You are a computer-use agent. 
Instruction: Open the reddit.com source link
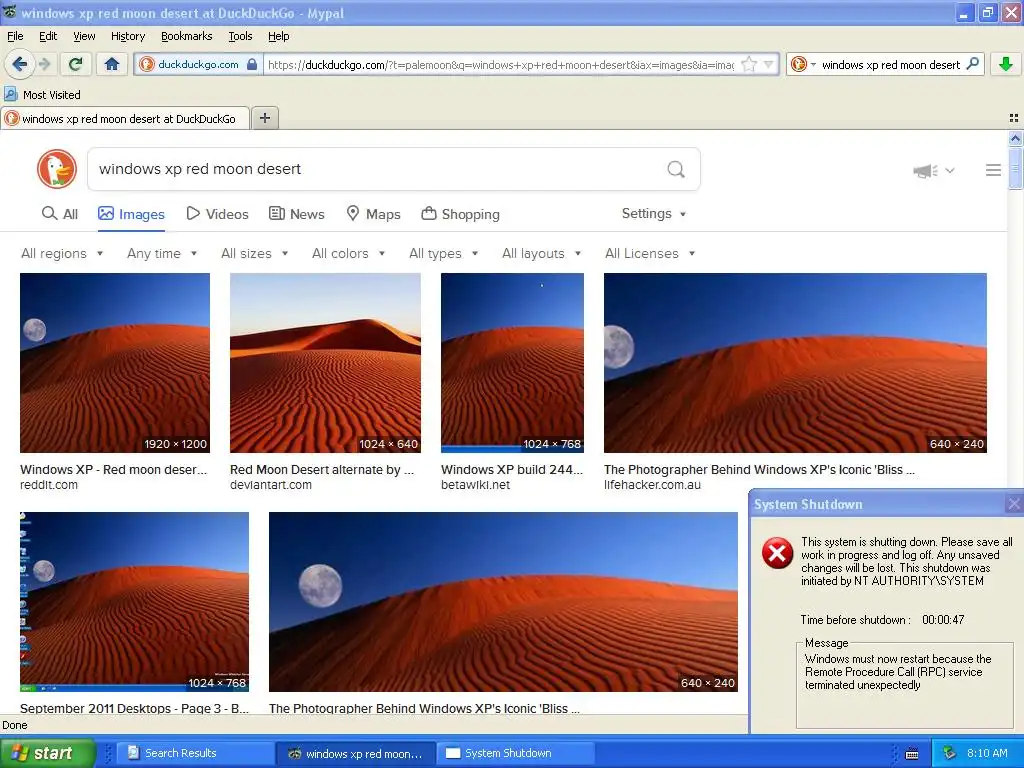(x=49, y=485)
